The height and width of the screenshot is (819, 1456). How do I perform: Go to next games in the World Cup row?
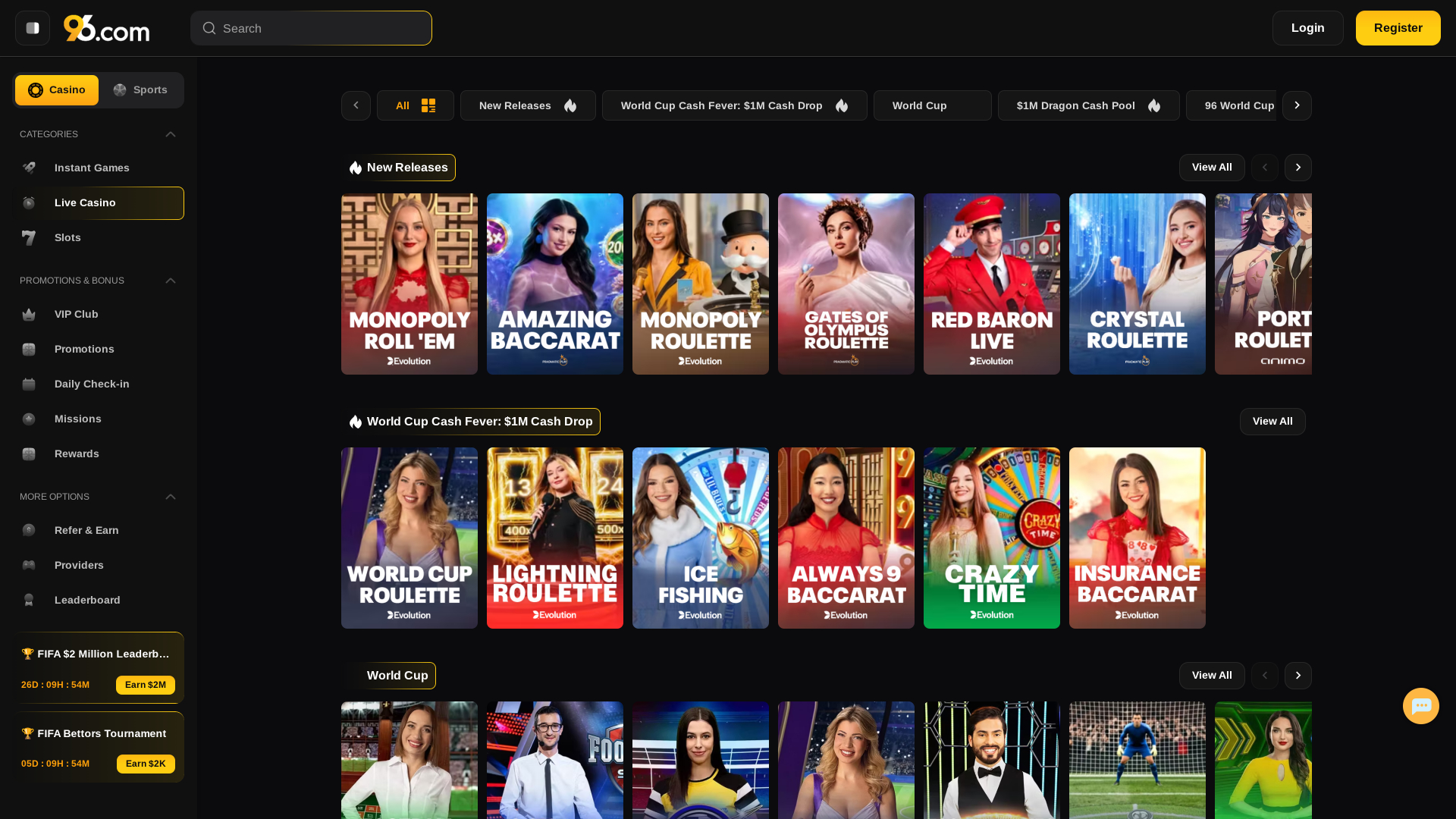1298,676
